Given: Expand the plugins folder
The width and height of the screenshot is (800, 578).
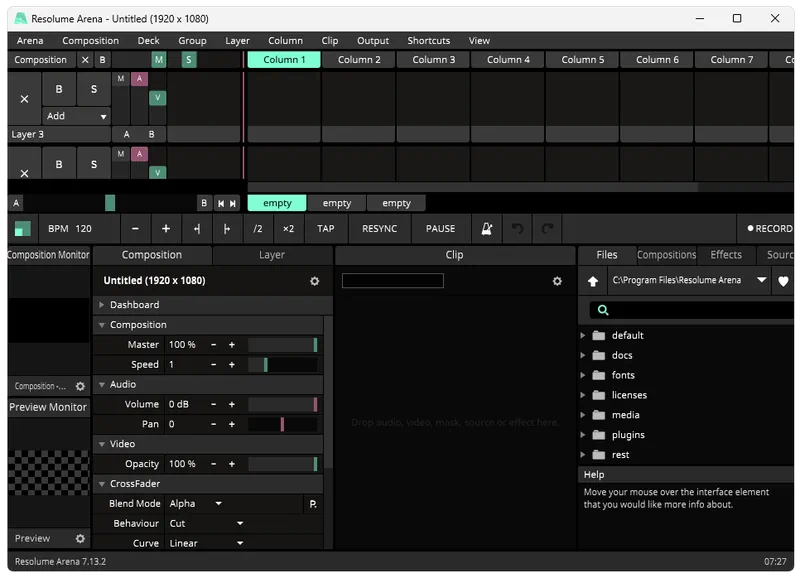Looking at the screenshot, I should [x=583, y=435].
